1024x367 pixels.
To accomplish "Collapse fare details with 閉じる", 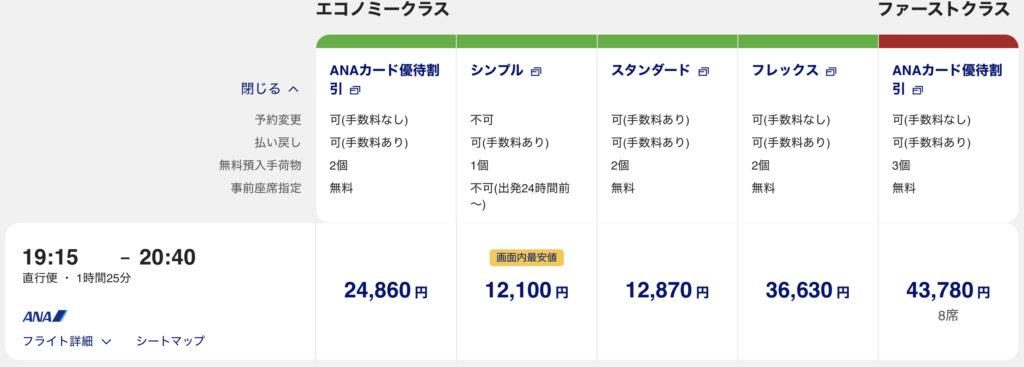I will pyautogui.click(x=270, y=89).
